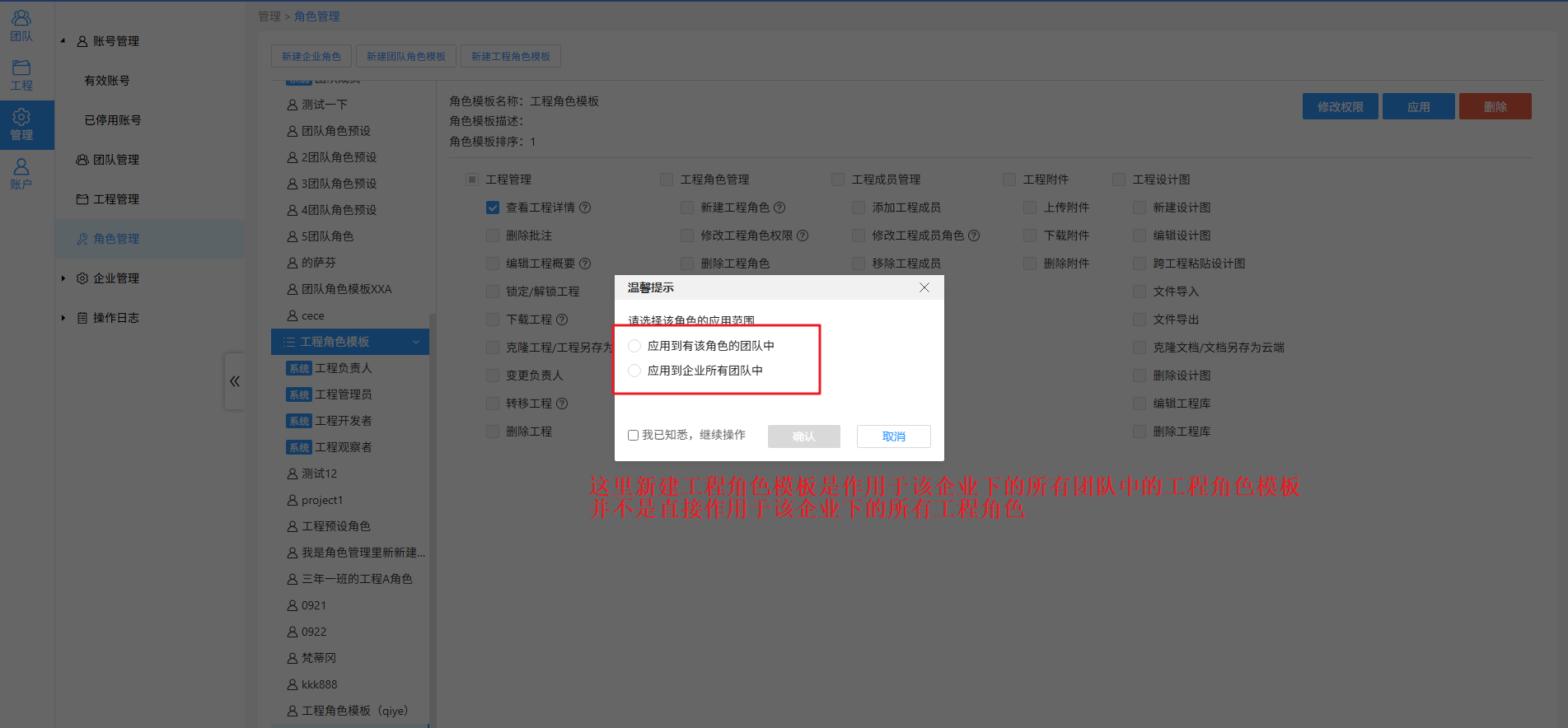Collapse the 账号管理 tree arrow
The width and height of the screenshot is (1568, 728).
[63, 41]
